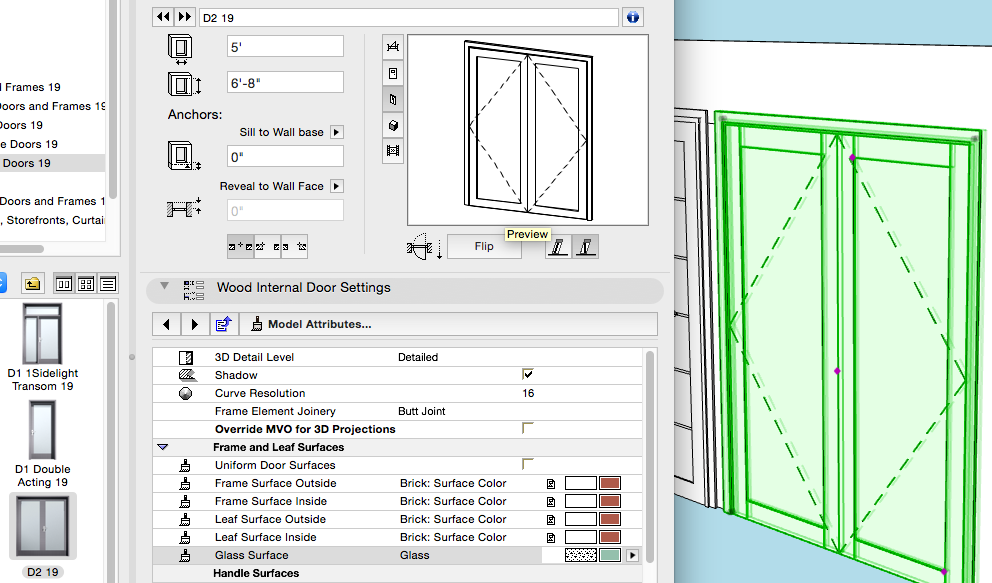Click the Flip button
Image resolution: width=992 pixels, height=583 pixels.
coord(484,247)
